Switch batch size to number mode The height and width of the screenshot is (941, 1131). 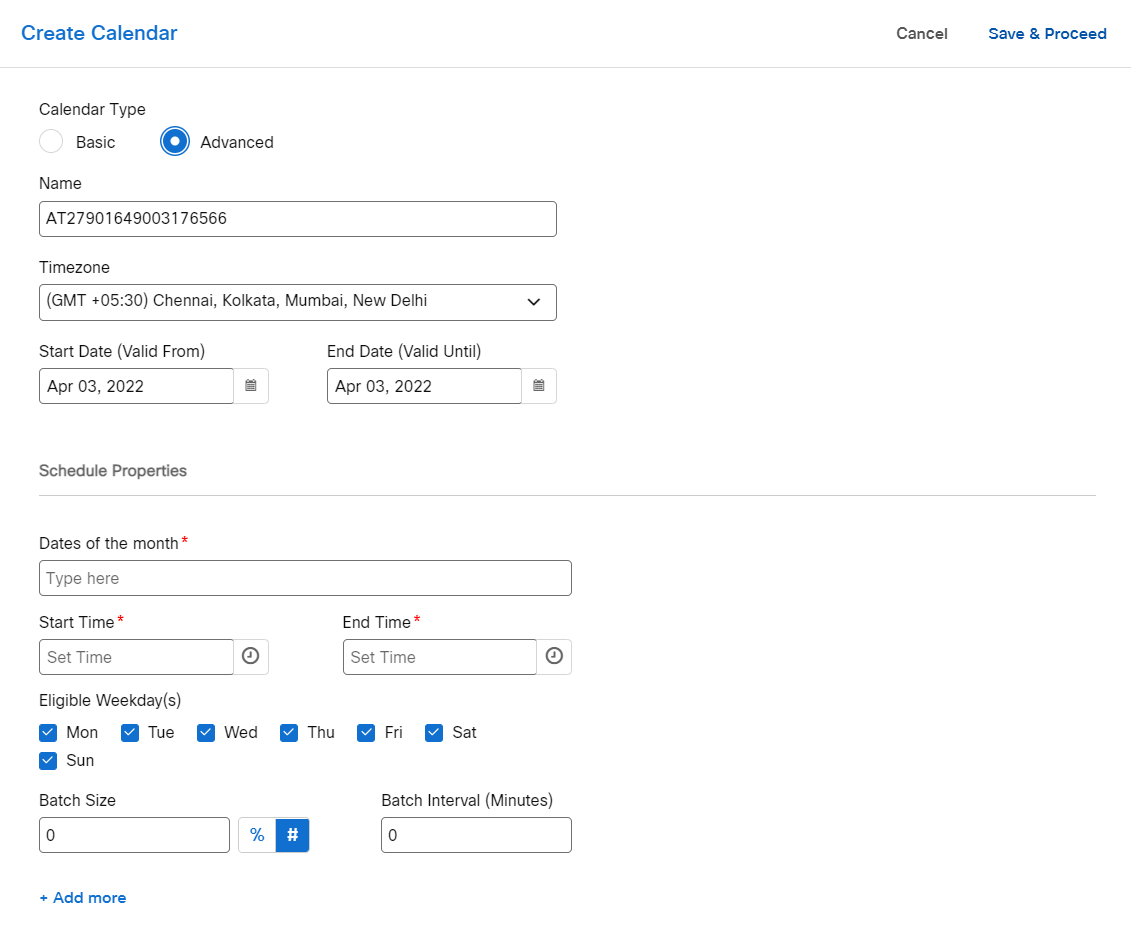(292, 835)
